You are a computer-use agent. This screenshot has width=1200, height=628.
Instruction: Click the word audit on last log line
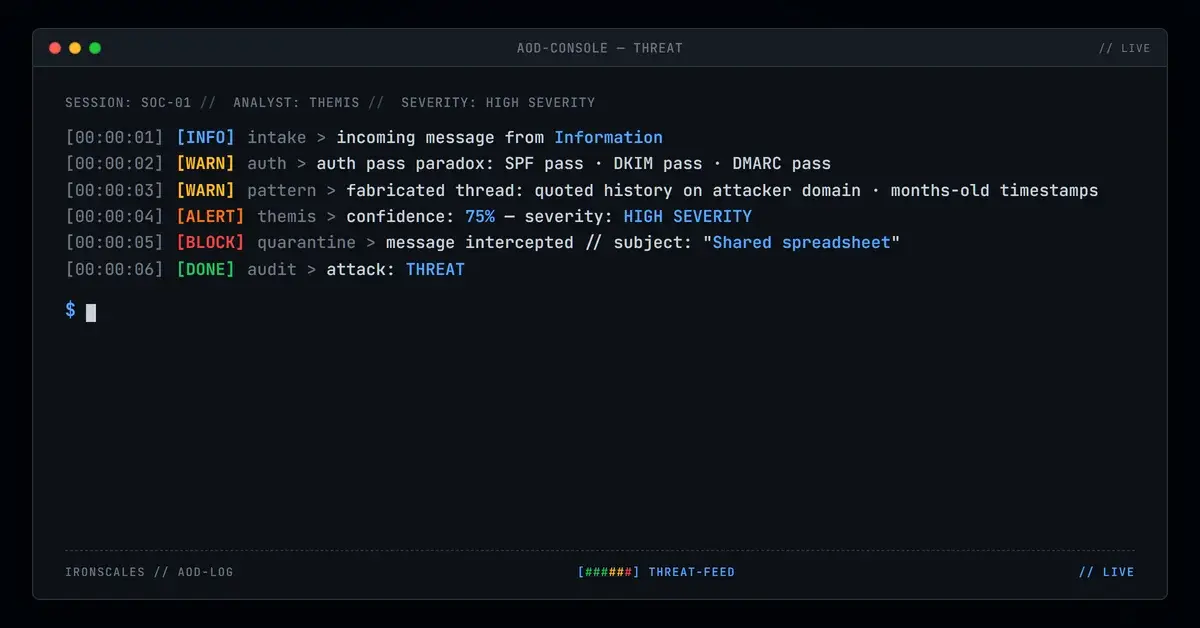(x=272, y=269)
